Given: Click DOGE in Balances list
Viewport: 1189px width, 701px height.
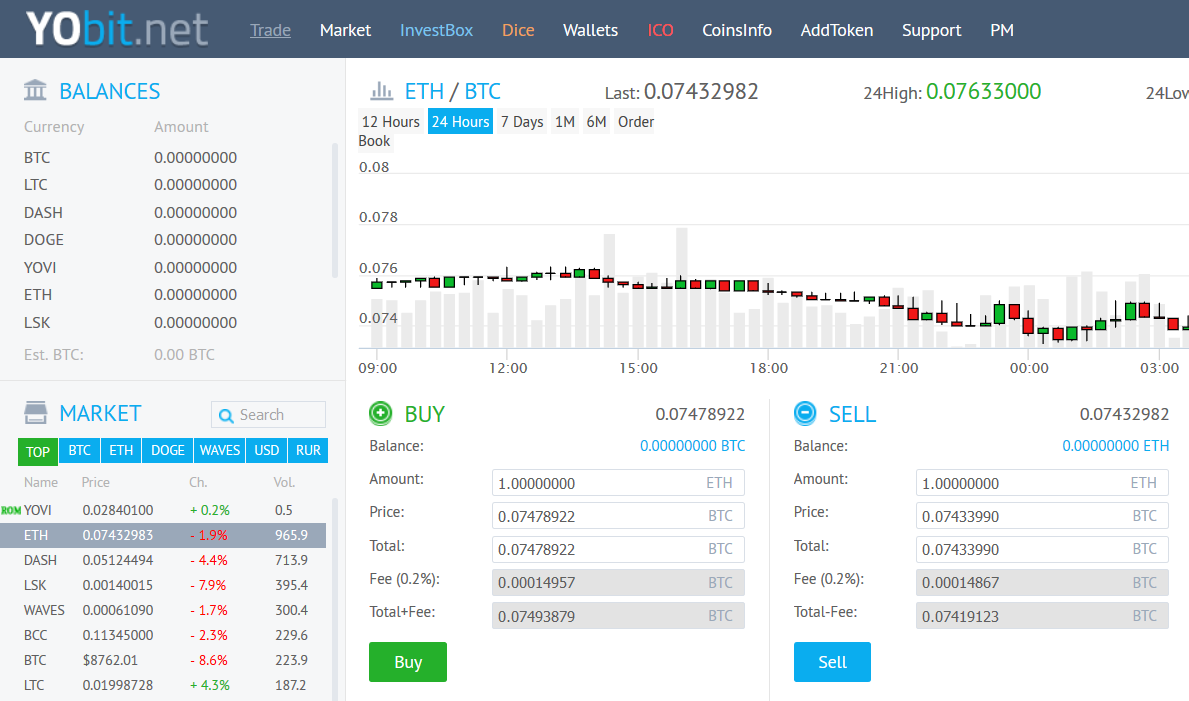Looking at the screenshot, I should click(43, 240).
